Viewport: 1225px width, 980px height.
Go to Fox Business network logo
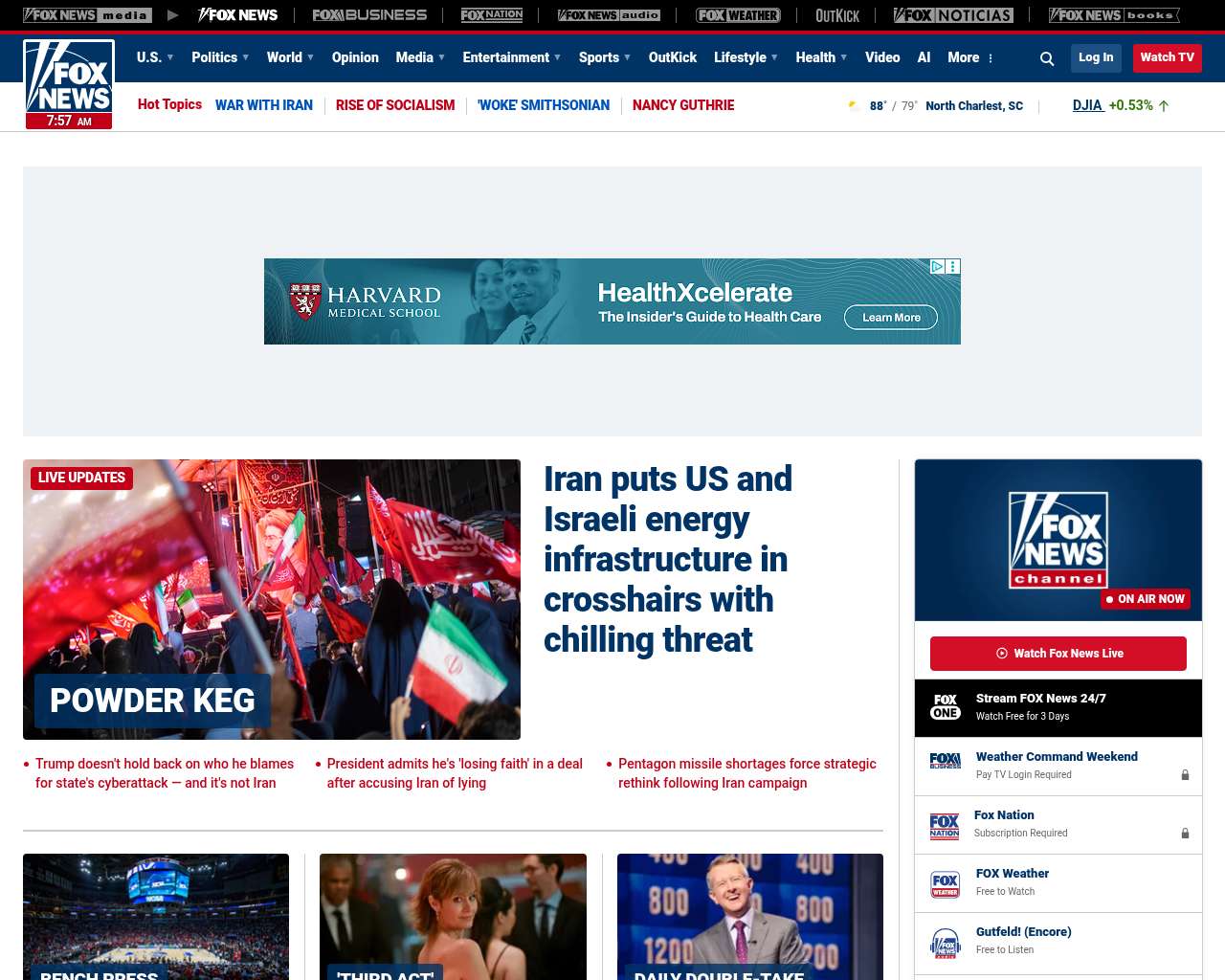click(x=369, y=15)
